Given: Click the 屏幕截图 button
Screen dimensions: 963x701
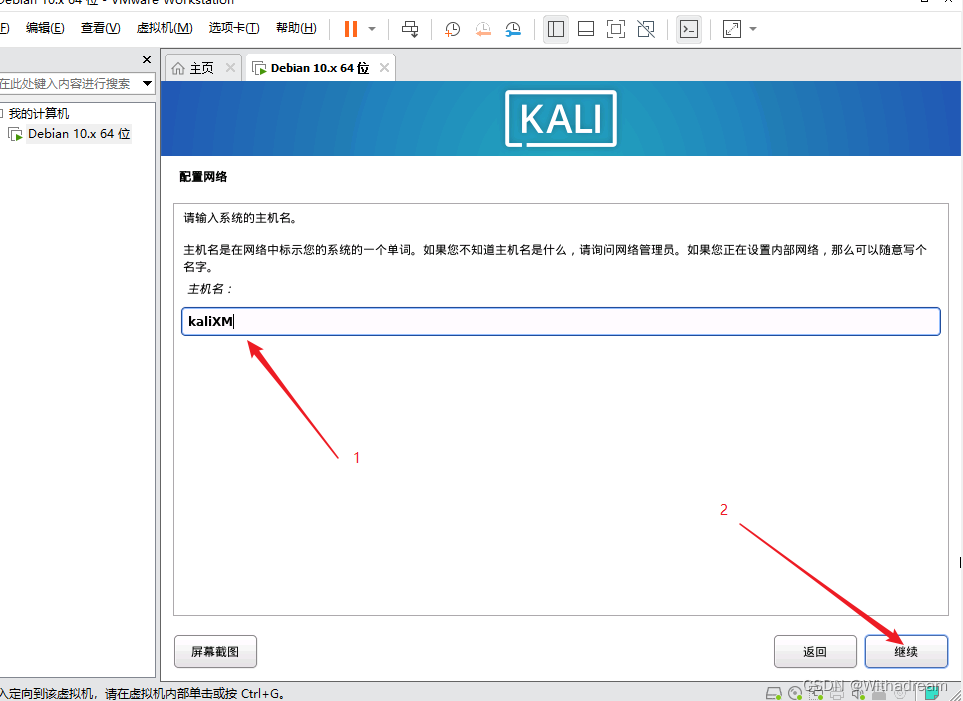Looking at the screenshot, I should coord(215,651).
